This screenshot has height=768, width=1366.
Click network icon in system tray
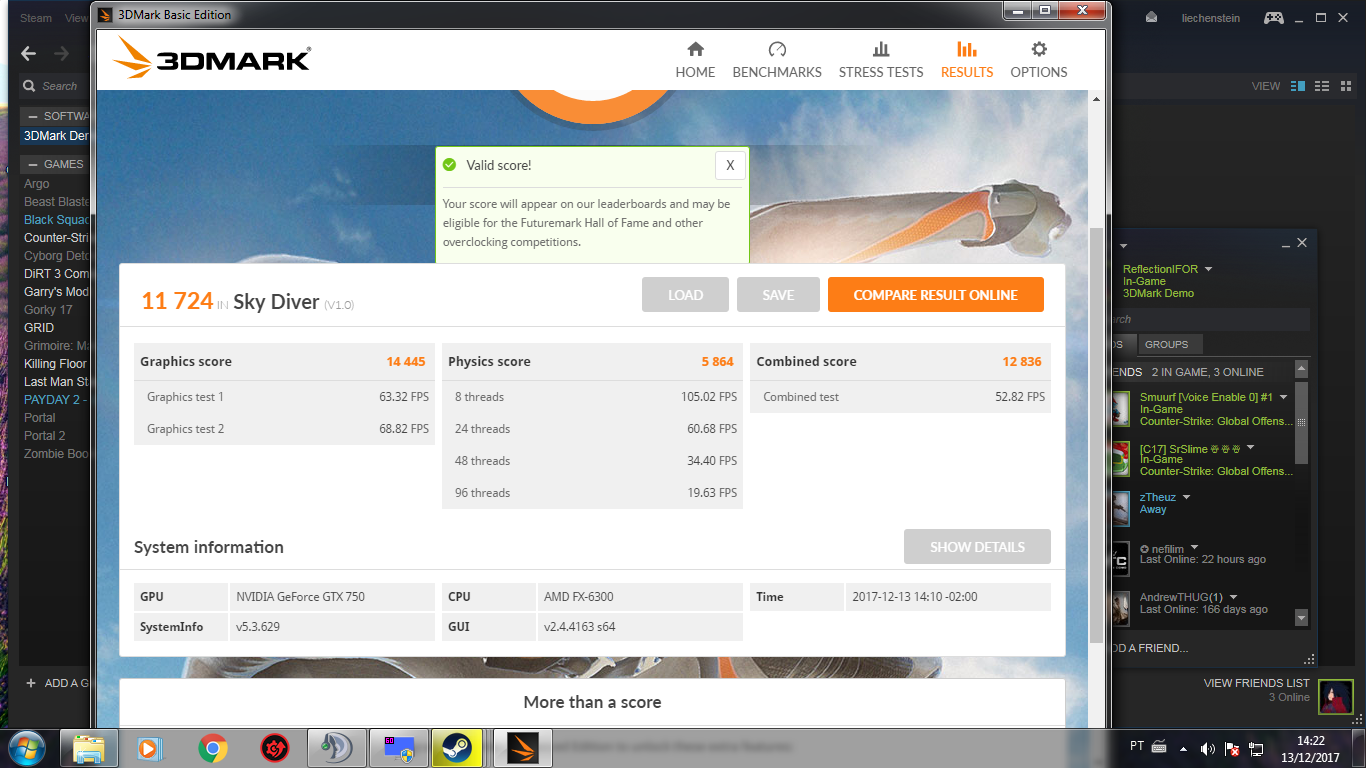pyautogui.click(x=1256, y=748)
